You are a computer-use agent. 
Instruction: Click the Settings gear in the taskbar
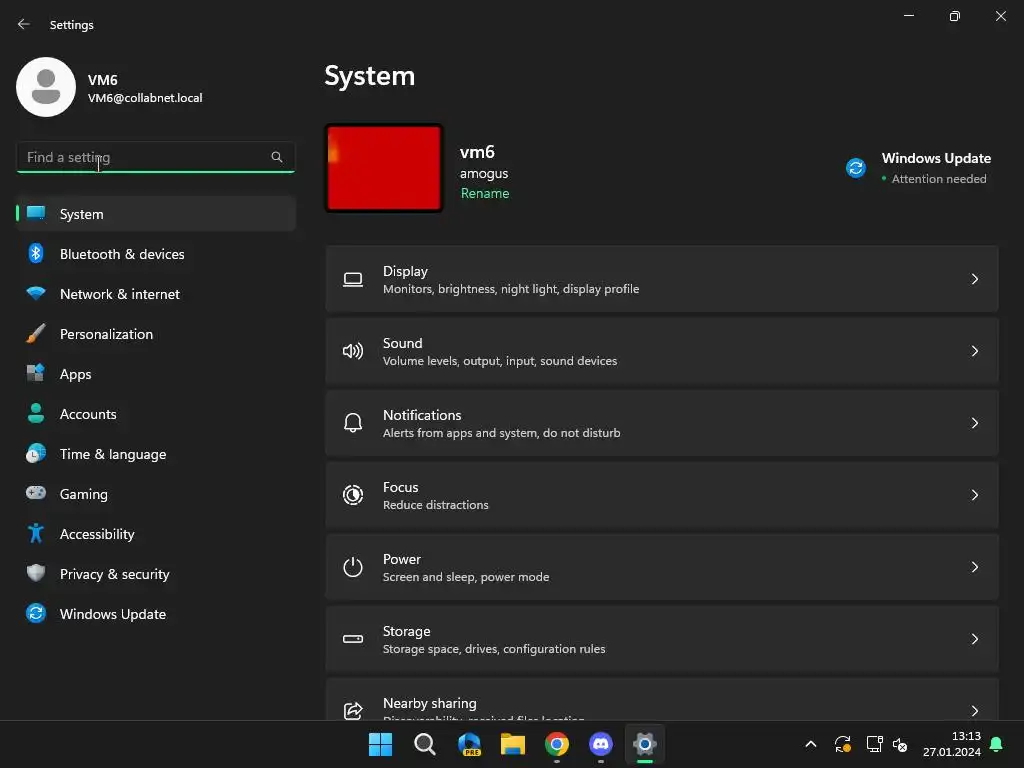tap(645, 744)
